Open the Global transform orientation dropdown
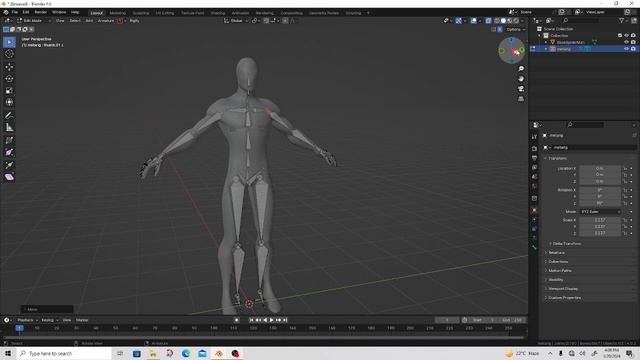Screen dimensions: 640x360 click(236, 20)
